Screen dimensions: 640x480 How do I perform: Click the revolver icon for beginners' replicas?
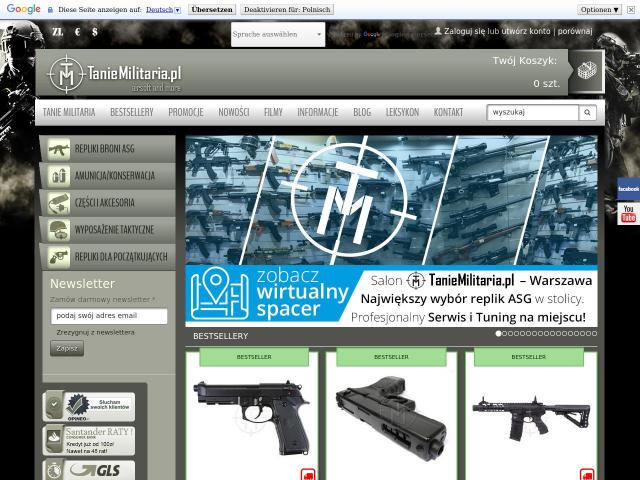pos(59,257)
